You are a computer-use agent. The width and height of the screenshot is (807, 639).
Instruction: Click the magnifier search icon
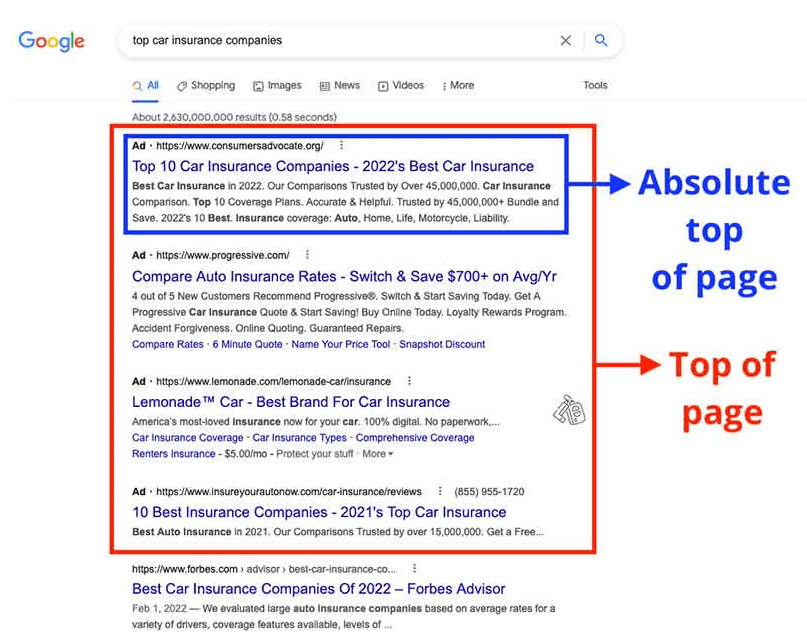[x=601, y=40]
